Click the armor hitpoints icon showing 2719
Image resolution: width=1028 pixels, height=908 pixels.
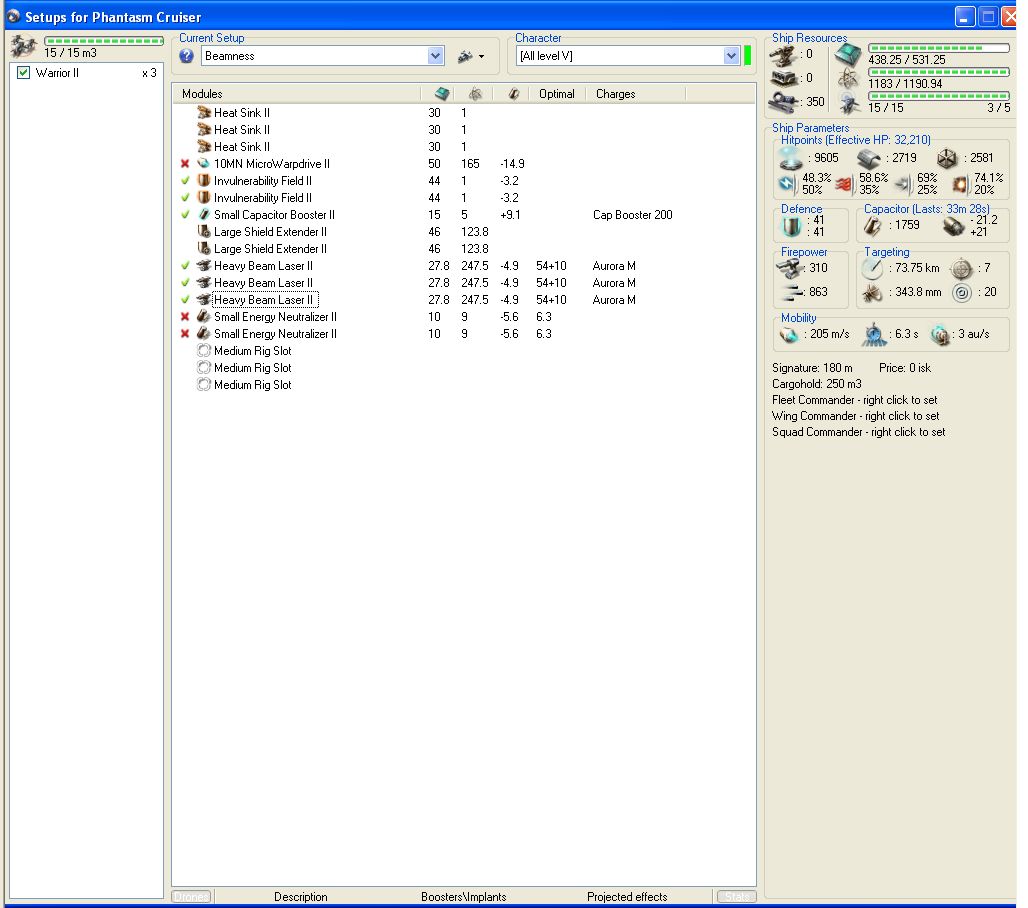click(869, 159)
